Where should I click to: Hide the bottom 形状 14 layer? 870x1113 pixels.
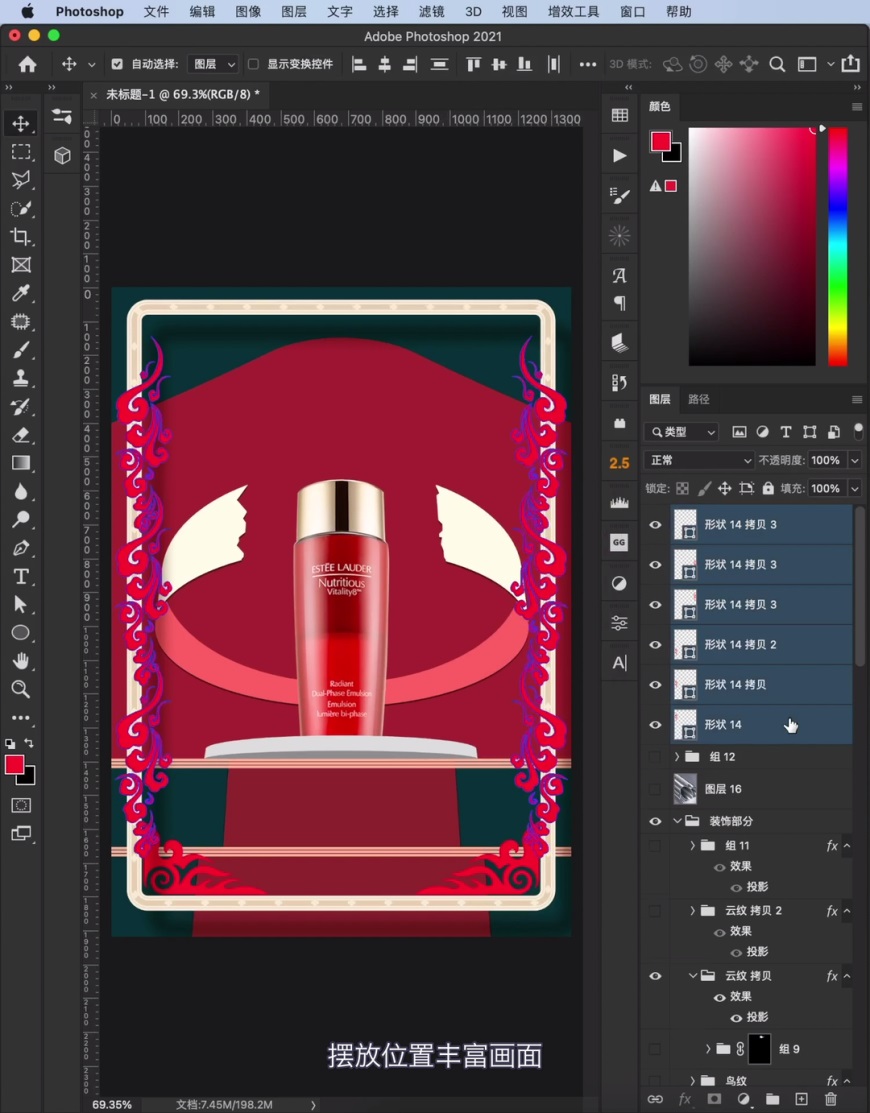point(655,725)
